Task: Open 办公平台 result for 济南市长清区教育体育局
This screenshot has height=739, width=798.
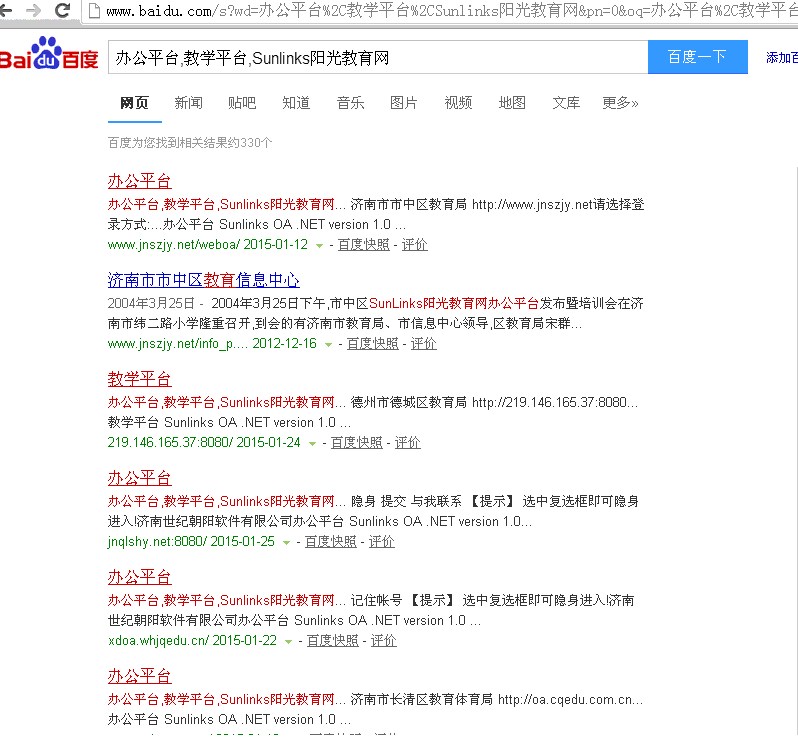Action: point(139,676)
